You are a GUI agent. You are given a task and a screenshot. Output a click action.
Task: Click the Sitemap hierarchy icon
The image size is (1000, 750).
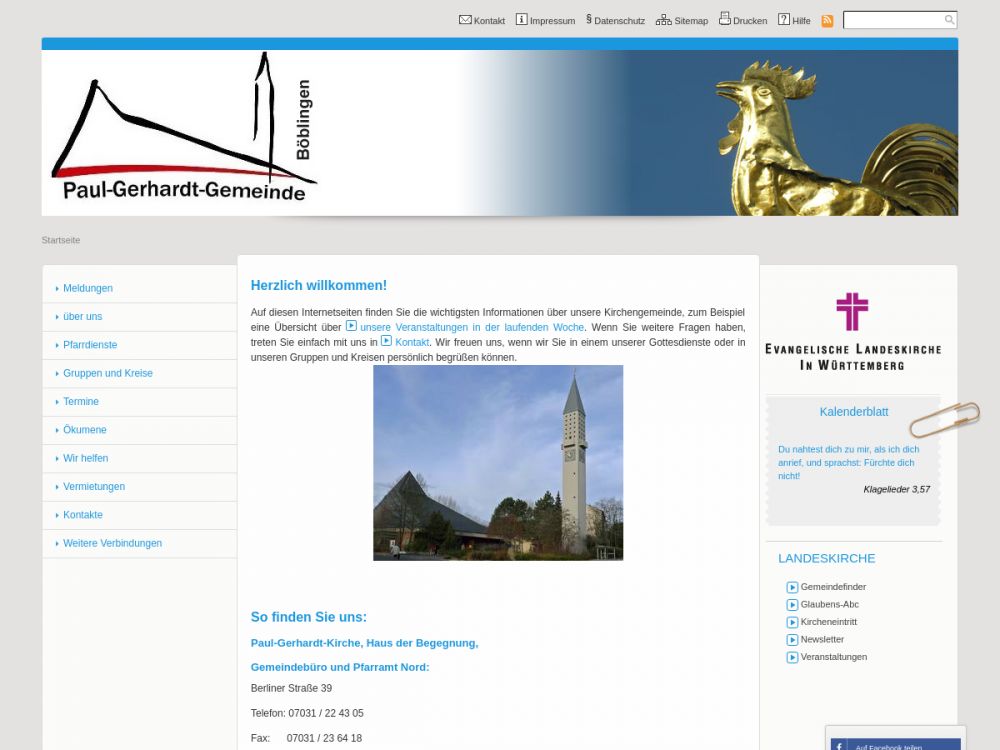(663, 19)
